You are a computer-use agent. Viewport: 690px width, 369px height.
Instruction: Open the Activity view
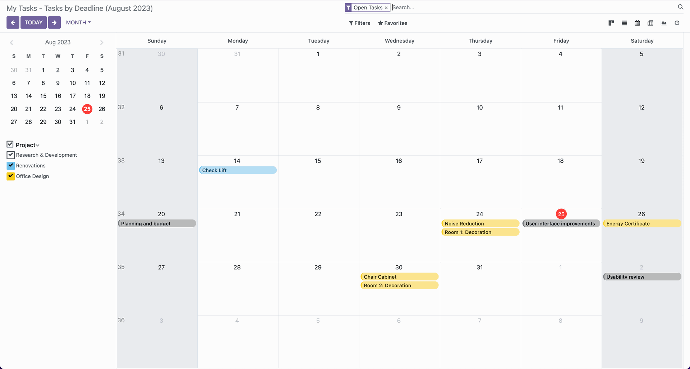click(x=677, y=23)
